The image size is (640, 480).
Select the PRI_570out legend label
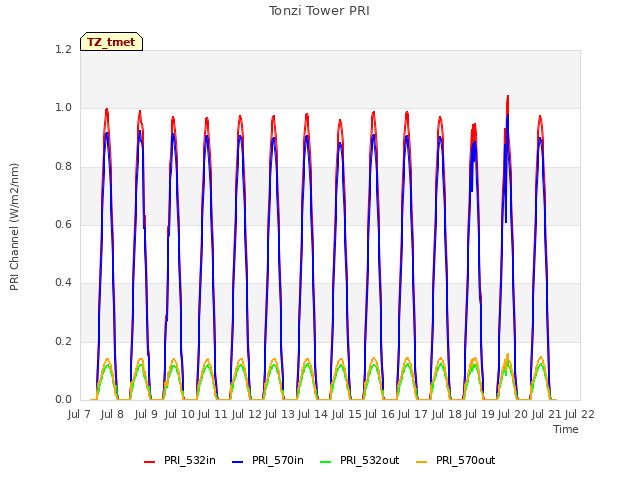click(465, 460)
